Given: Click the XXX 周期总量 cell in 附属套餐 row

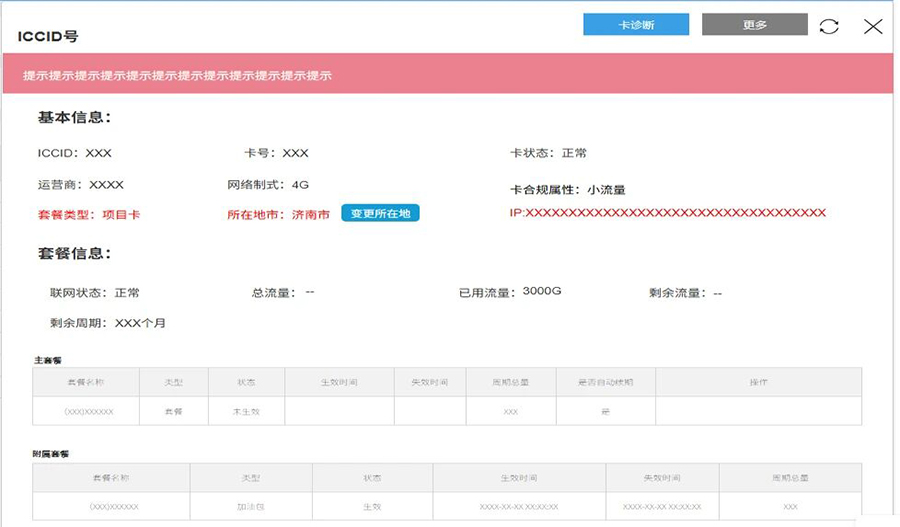Looking at the screenshot, I should click(x=790, y=507).
